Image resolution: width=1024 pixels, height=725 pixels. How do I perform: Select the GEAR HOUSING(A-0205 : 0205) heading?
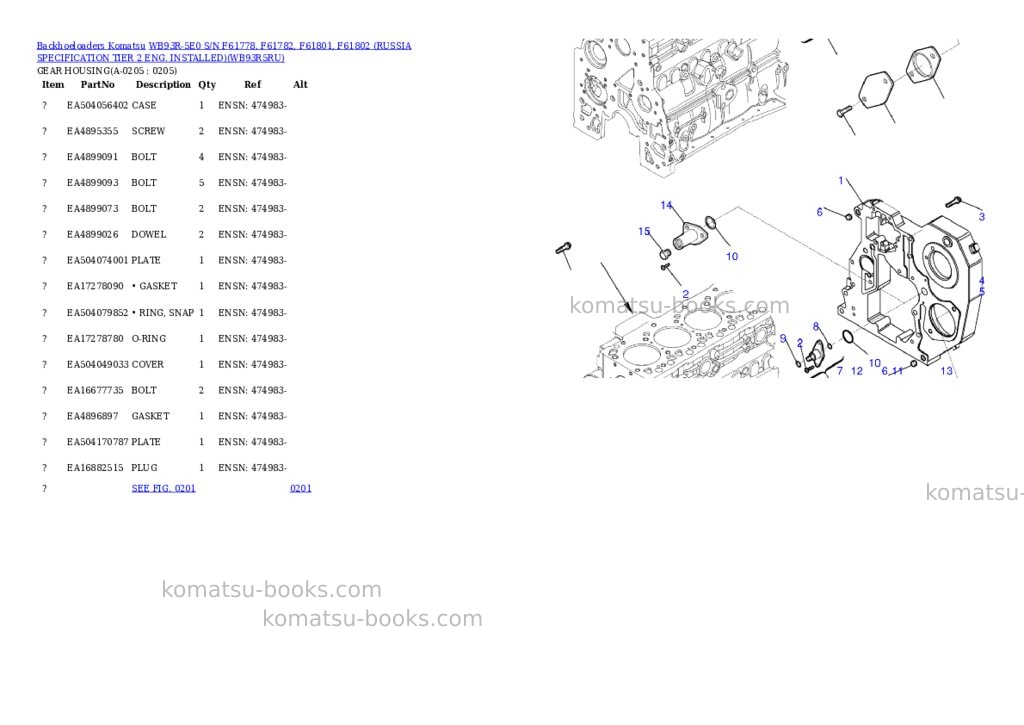click(106, 71)
